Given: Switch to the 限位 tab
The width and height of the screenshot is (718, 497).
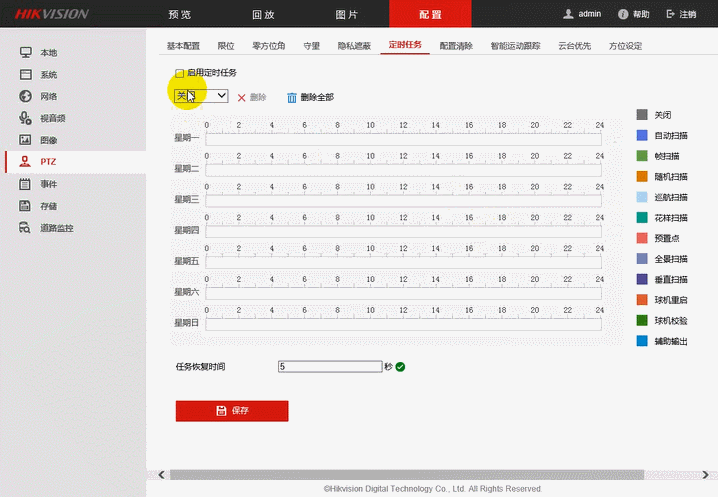Looking at the screenshot, I should (x=226, y=46).
